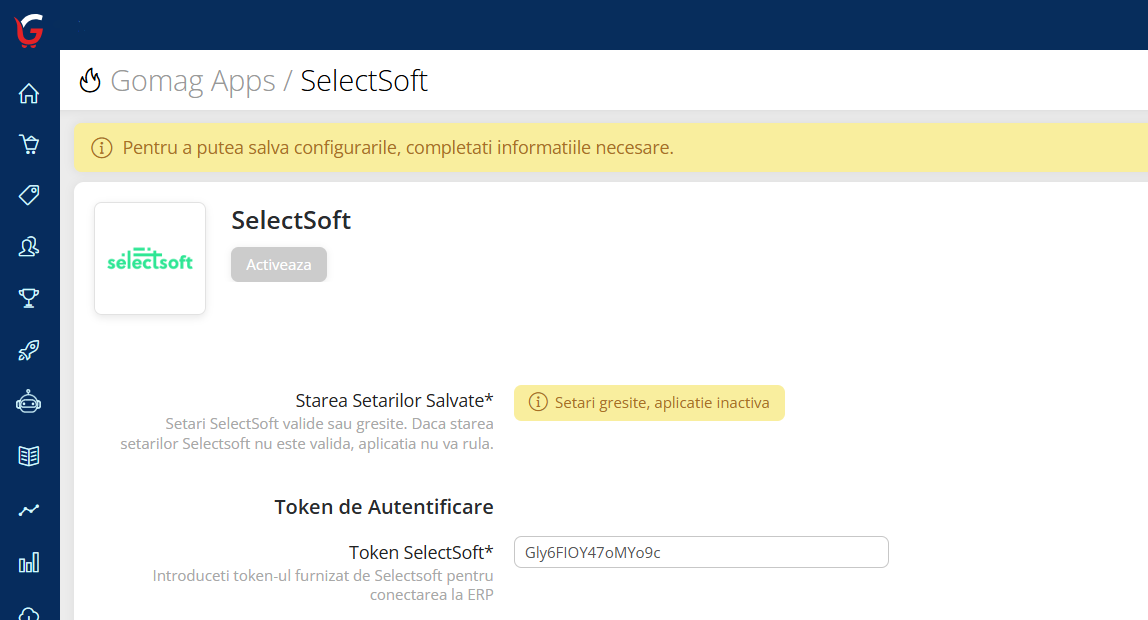Click the Setari gresite, aplicatie inactiva status badge
Screen dimensions: 1148x620
coord(649,402)
